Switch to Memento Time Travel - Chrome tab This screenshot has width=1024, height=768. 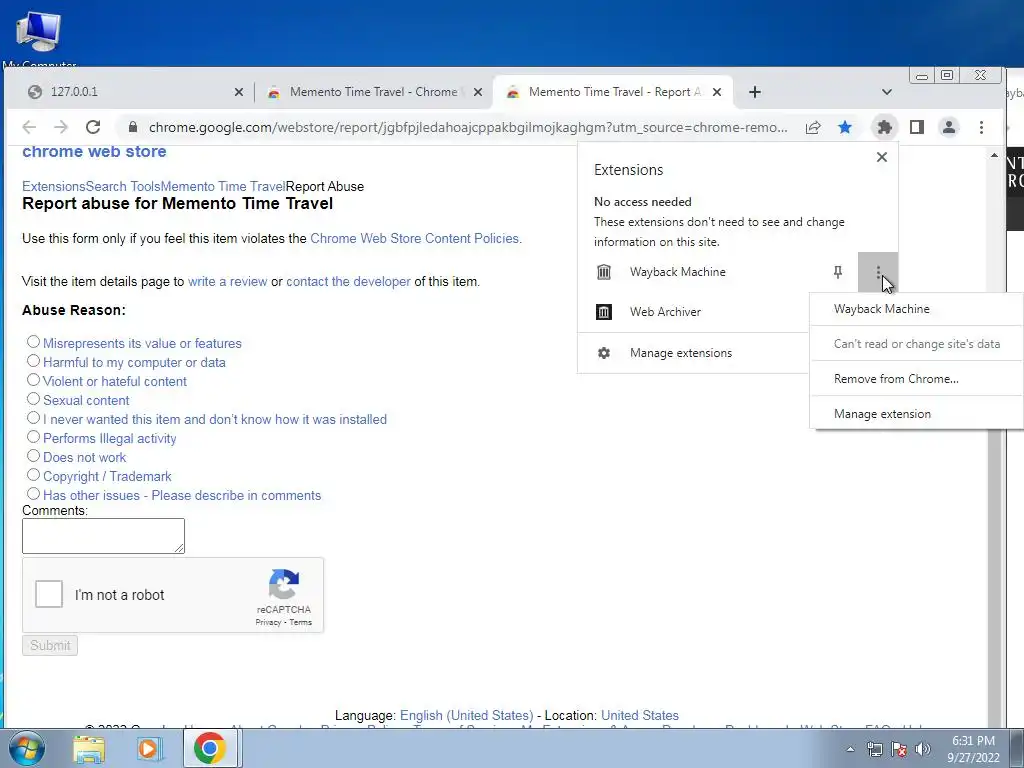click(374, 92)
